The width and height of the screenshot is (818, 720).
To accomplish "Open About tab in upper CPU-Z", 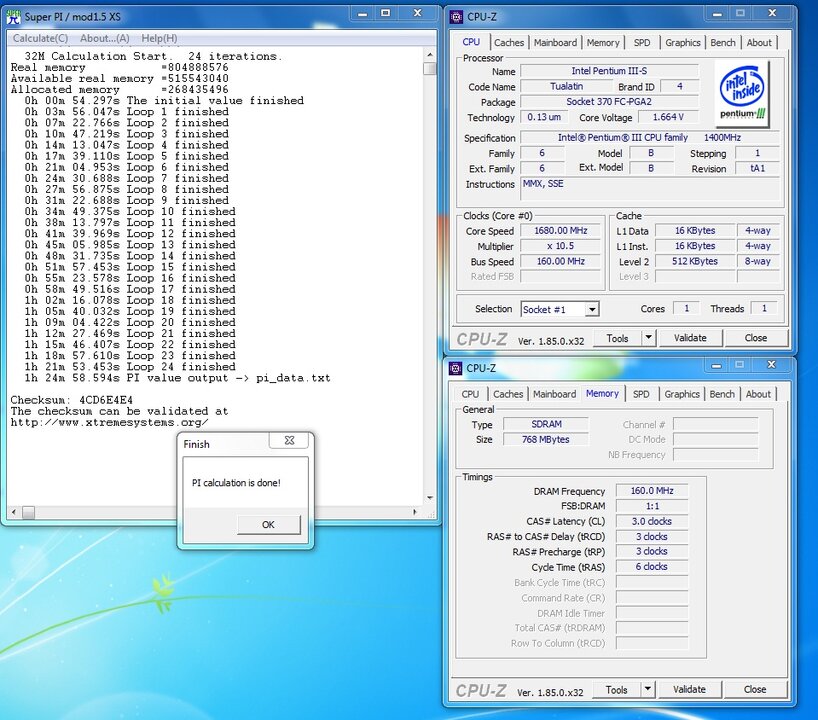I will (x=759, y=43).
